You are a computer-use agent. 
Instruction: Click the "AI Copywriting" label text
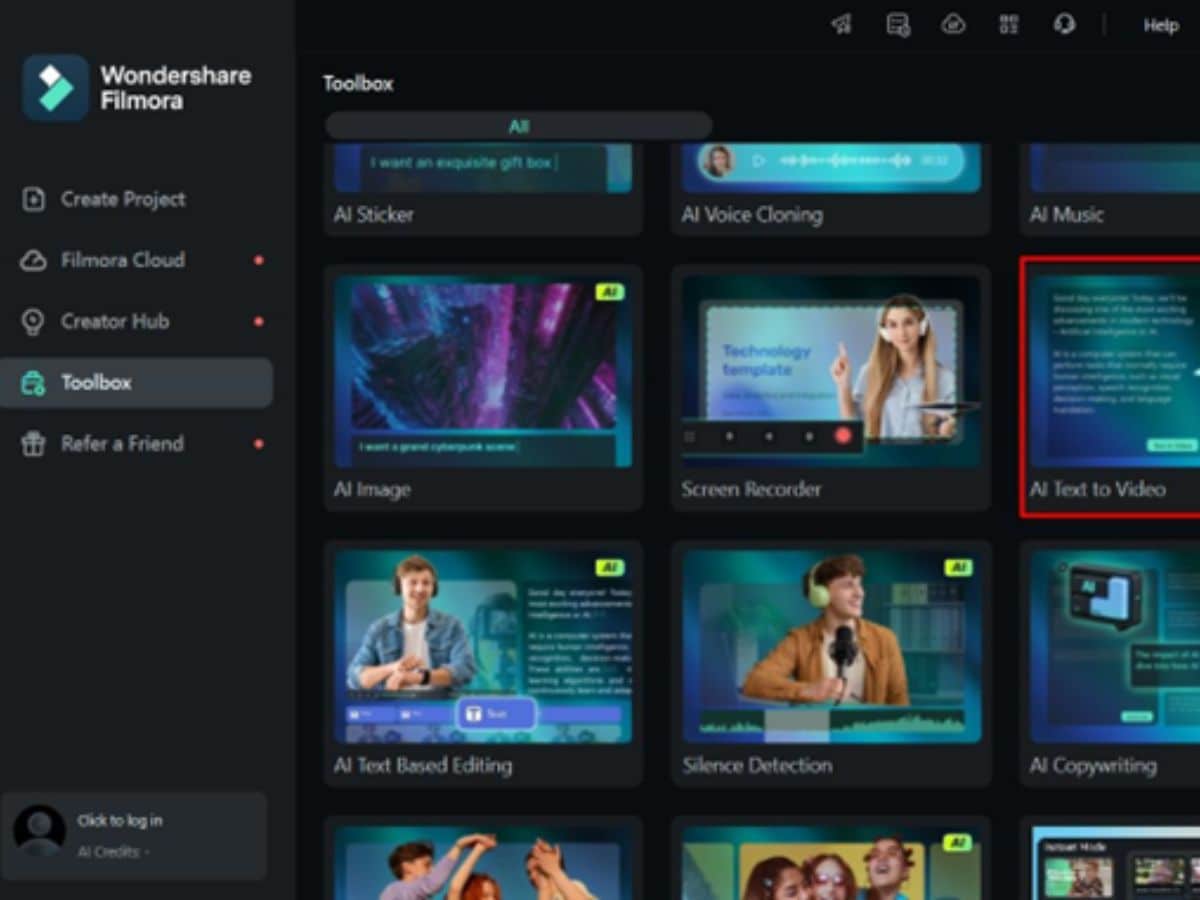tap(1093, 766)
